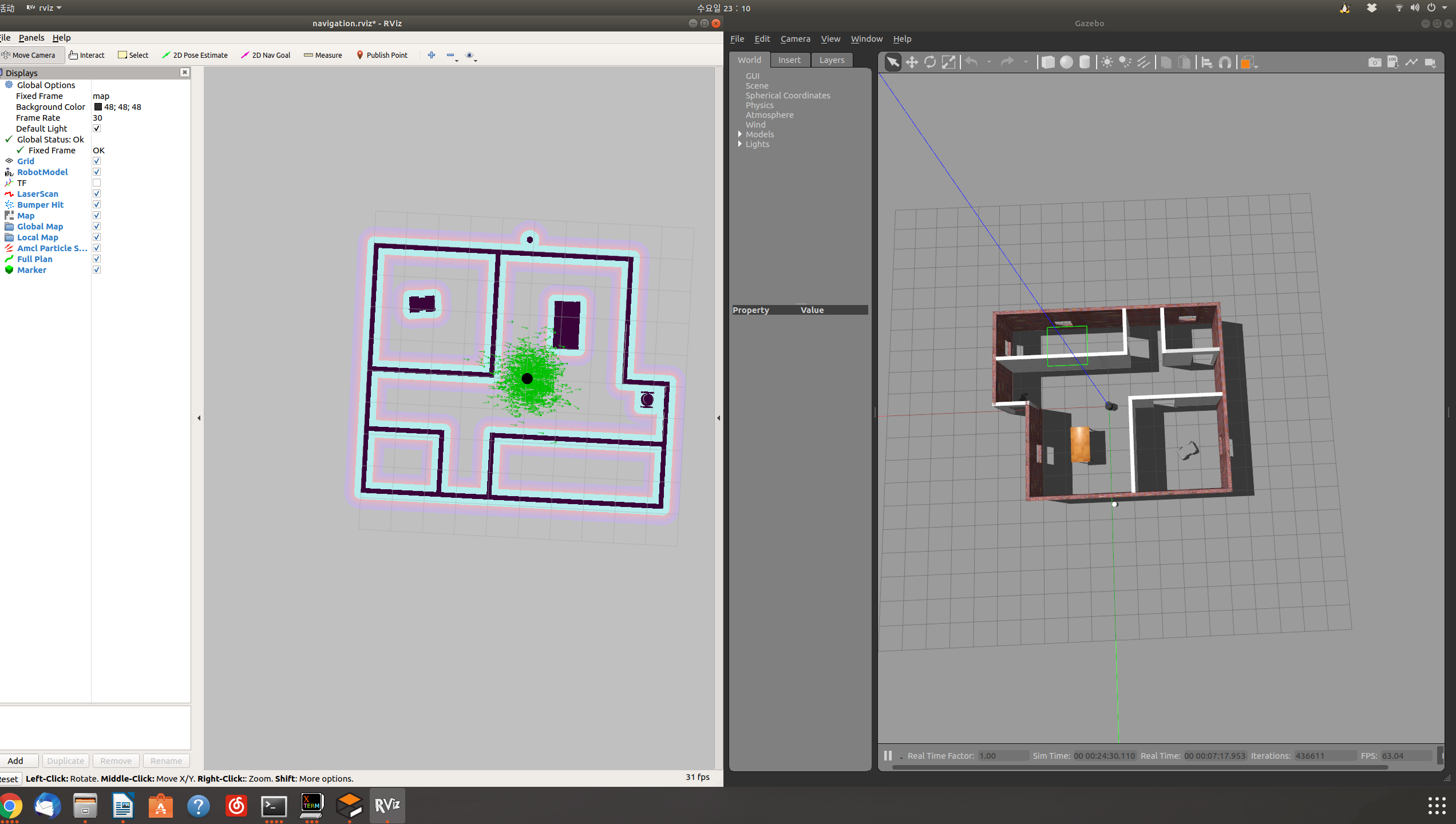Open the Camera menu in Gazebo
This screenshot has height=824, width=1456.
(x=795, y=38)
